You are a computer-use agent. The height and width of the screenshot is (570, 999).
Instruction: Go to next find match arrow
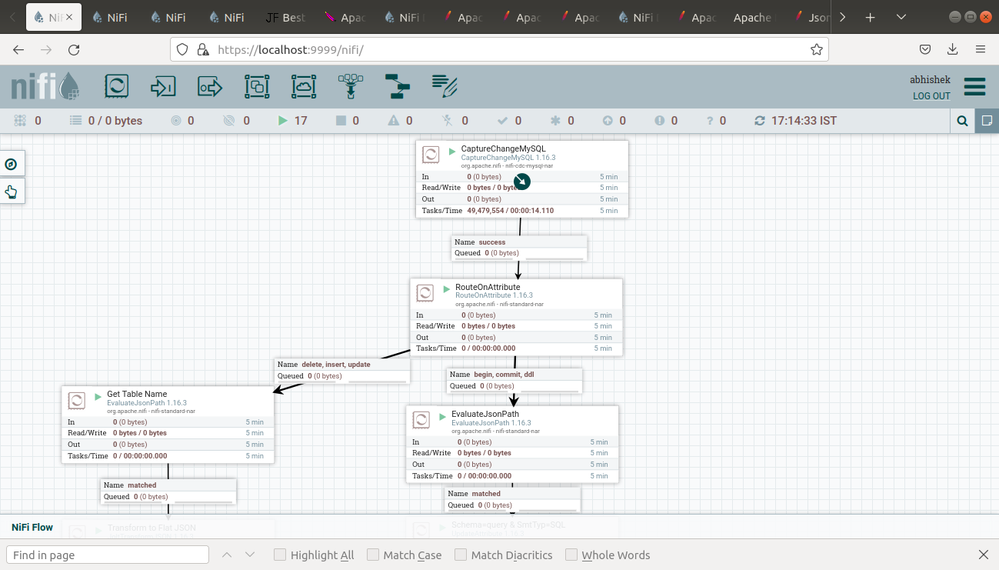point(250,555)
